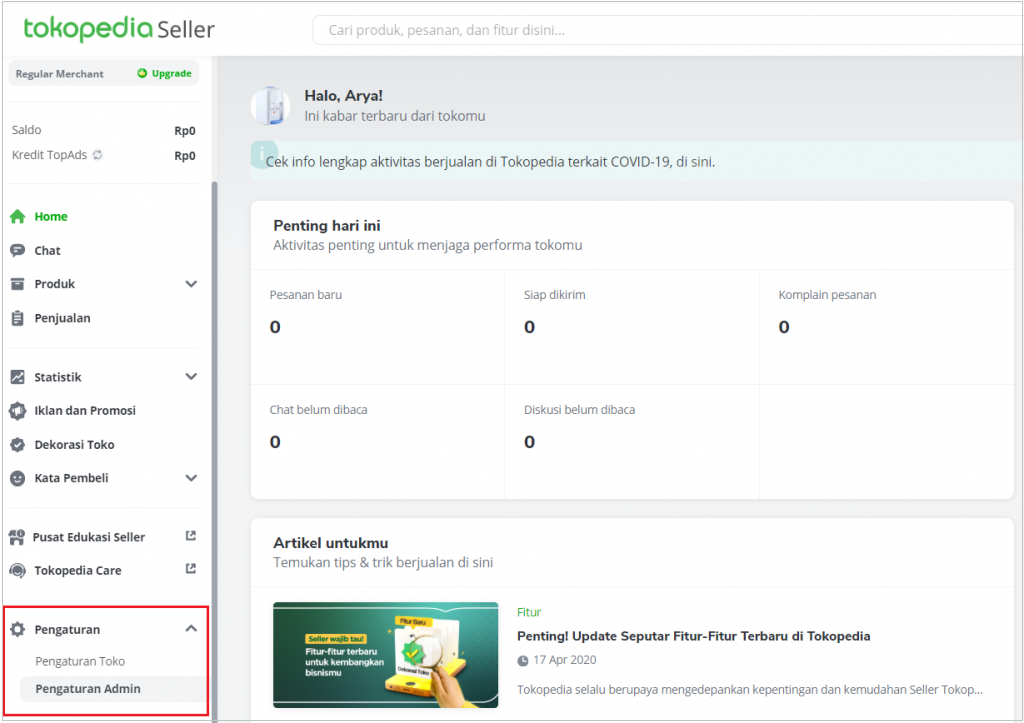The image size is (1024, 723).
Task: Click the Penjualan clipboard icon
Action: click(18, 318)
